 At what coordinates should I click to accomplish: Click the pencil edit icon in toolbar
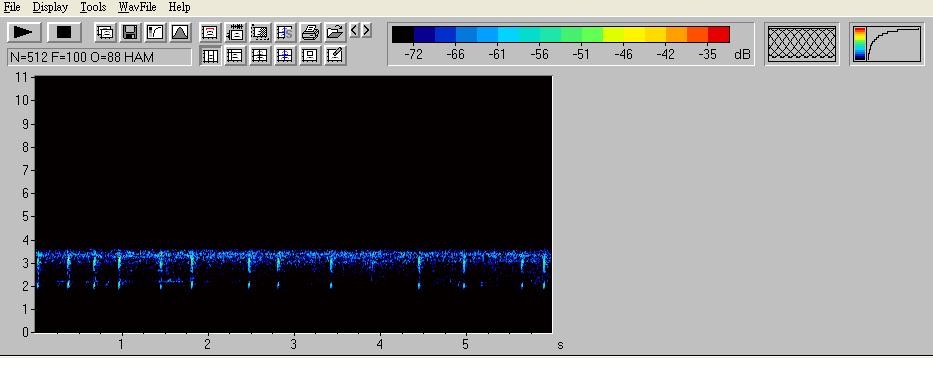[335, 56]
